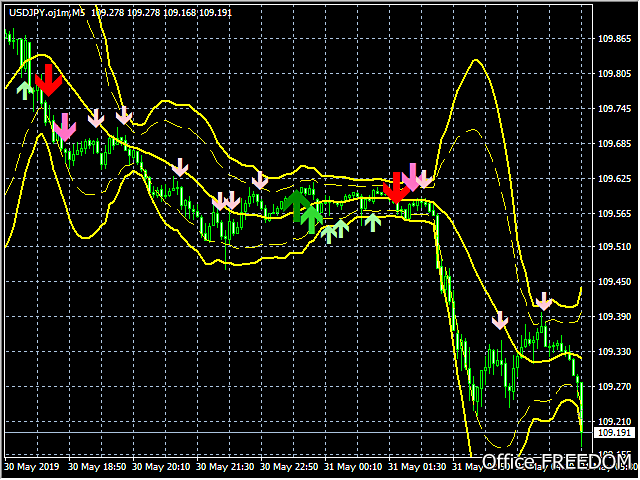Click the 109.805 price label
This screenshot has height=480, width=640.
[614, 73]
